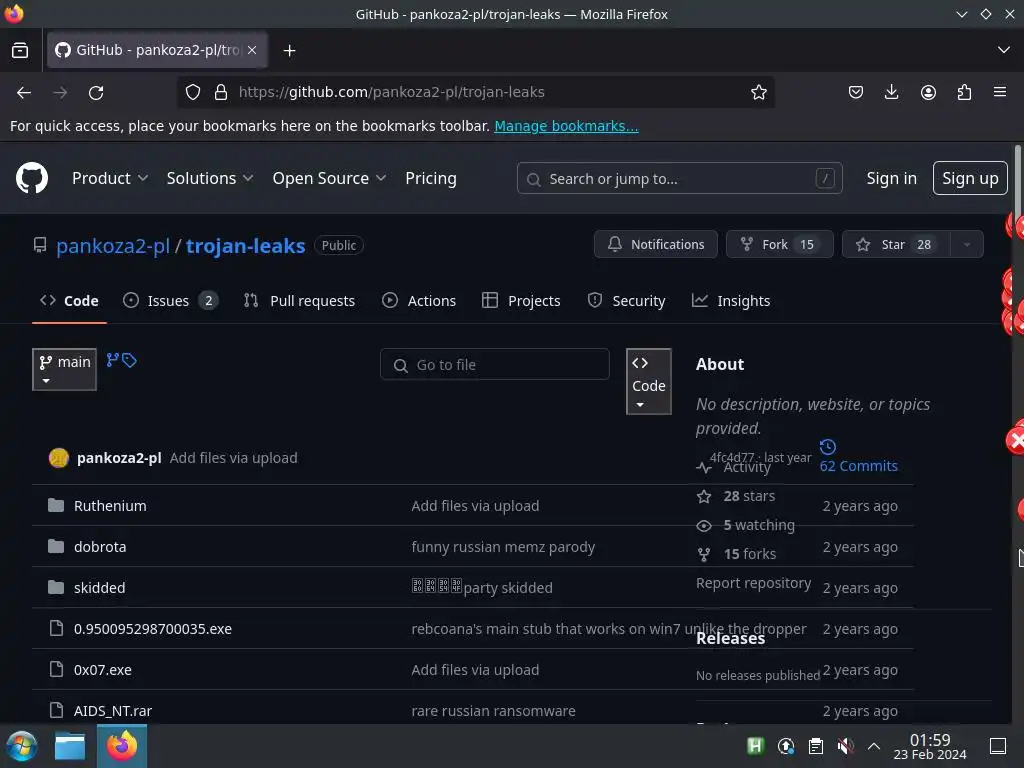Click the tags icon next to main
The image size is (1024, 768).
(129, 360)
